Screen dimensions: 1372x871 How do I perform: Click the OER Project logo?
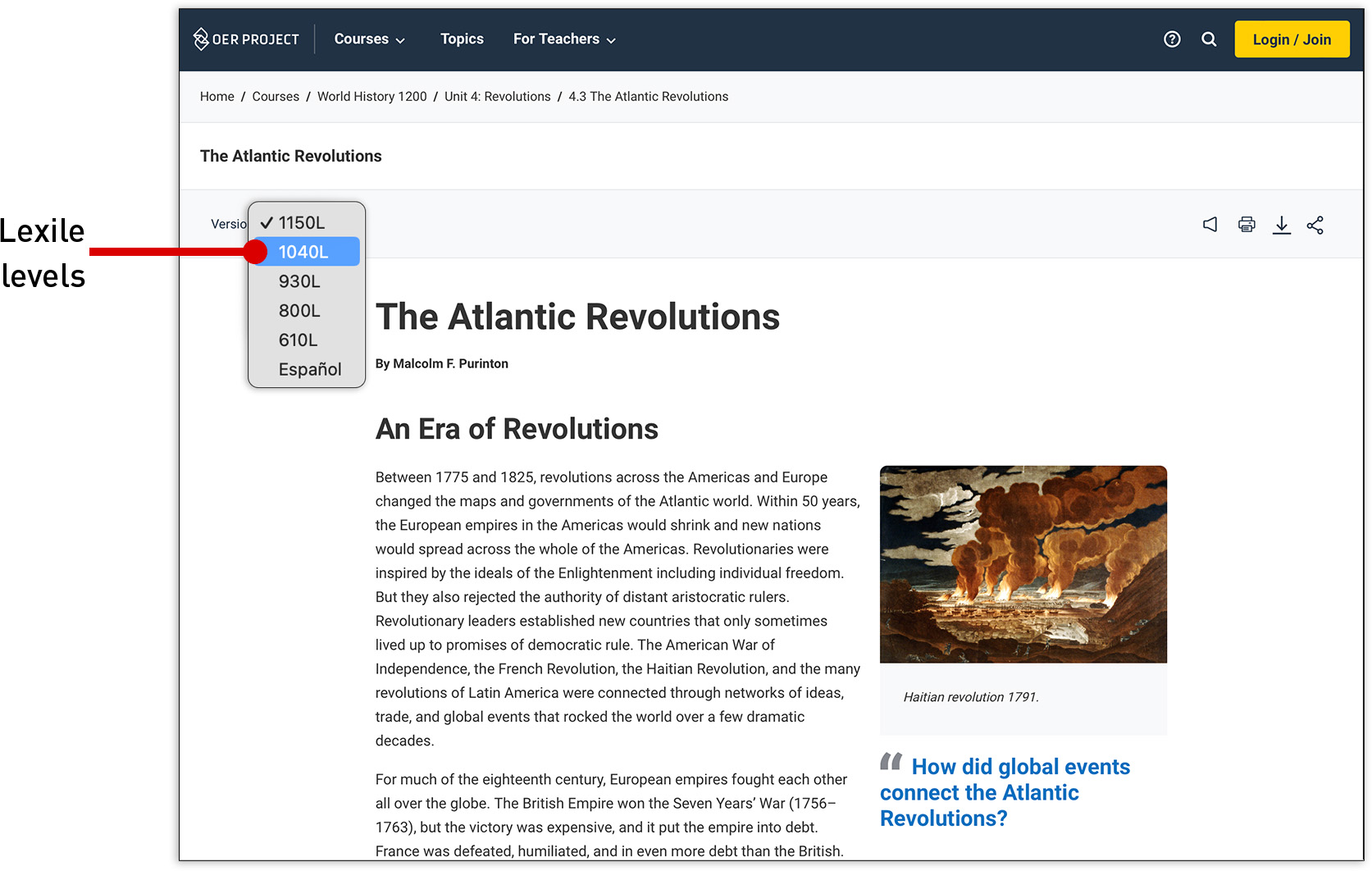click(245, 39)
